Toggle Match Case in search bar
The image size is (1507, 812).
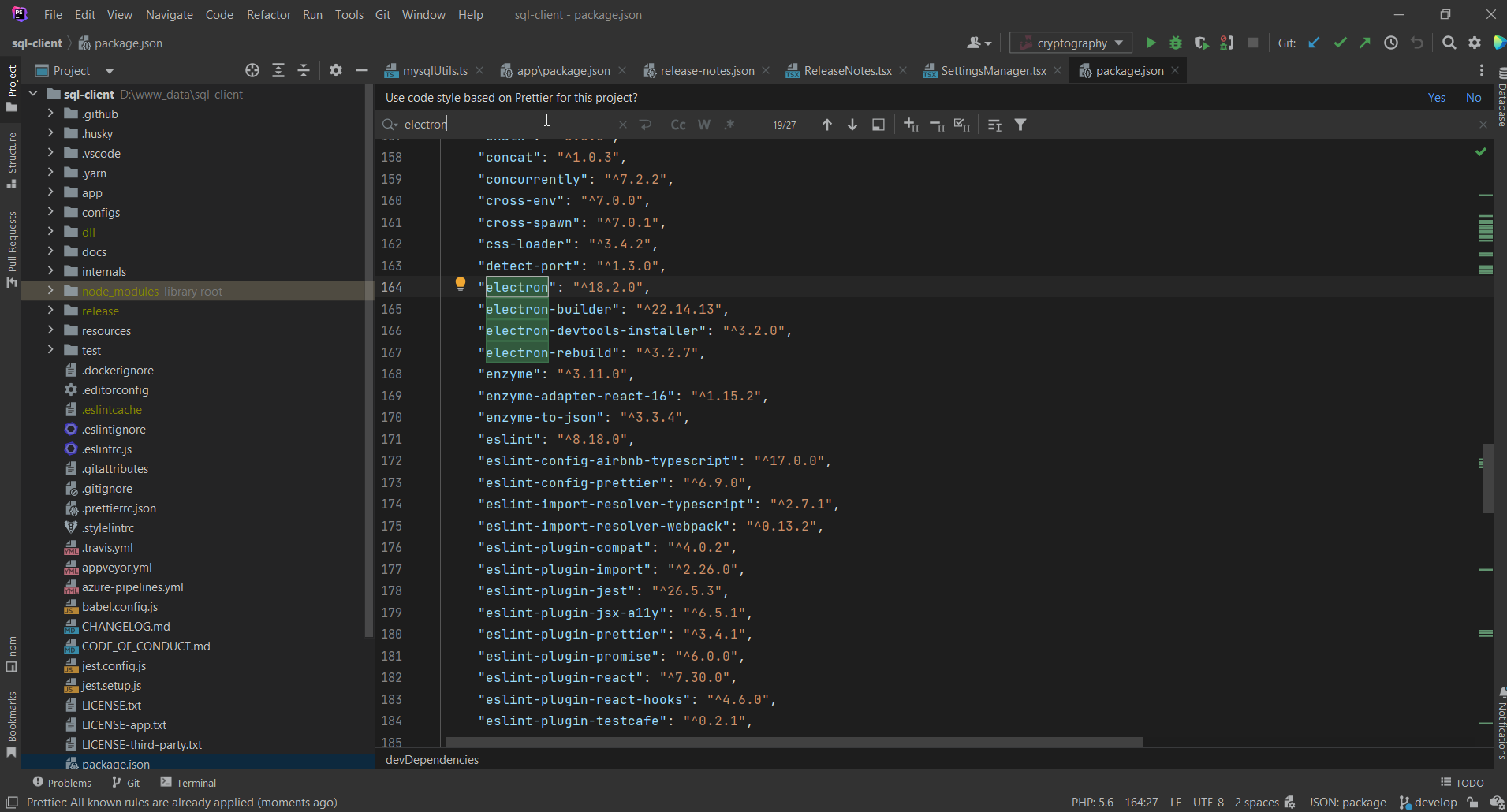pyautogui.click(x=678, y=125)
